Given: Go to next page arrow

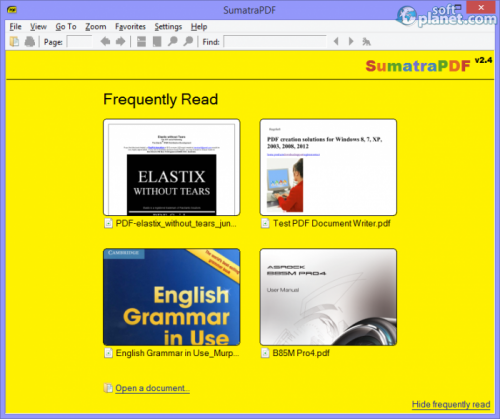Looking at the screenshot, I should 120,42.
